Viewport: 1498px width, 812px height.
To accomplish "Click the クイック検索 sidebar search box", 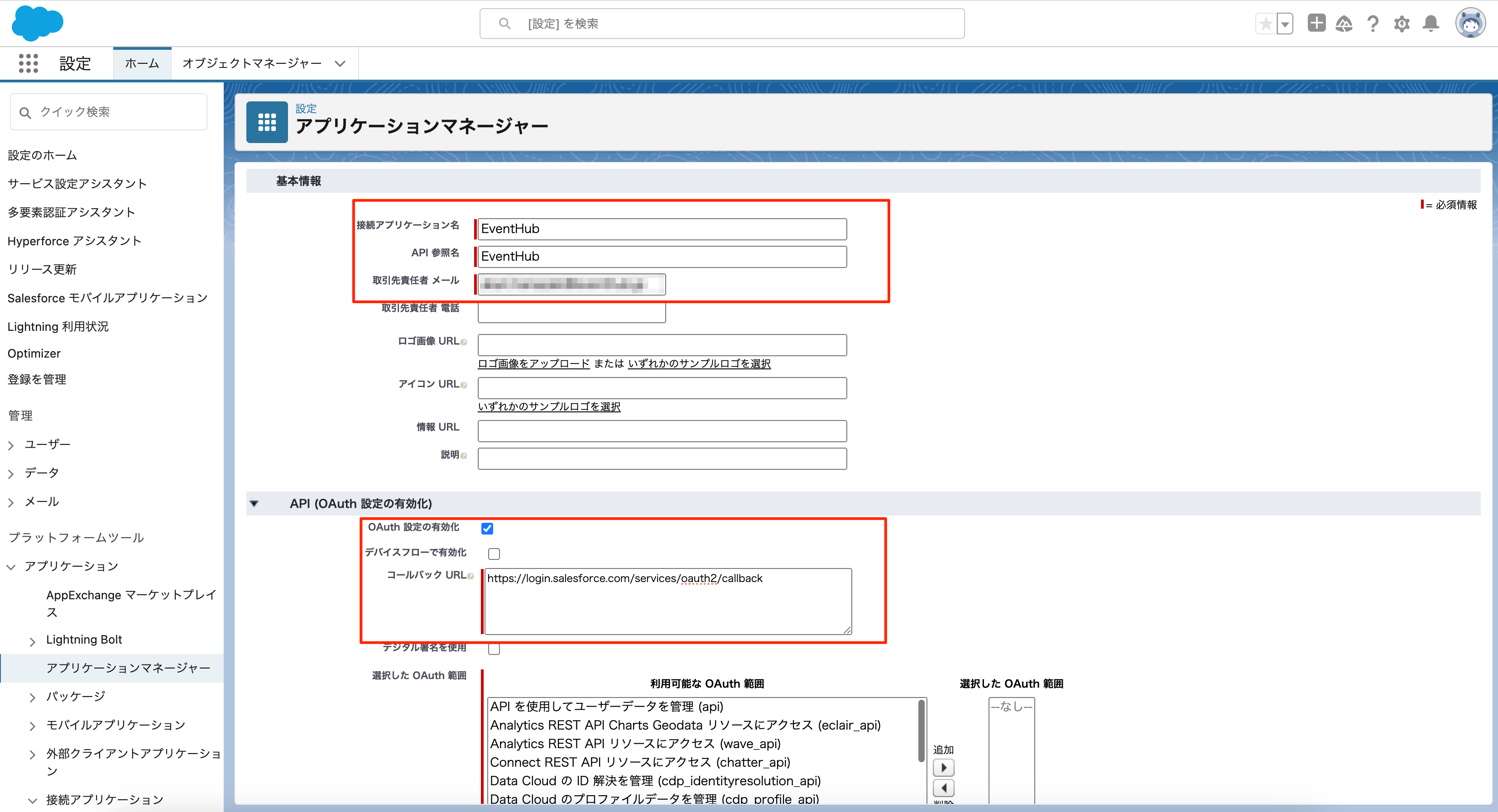I will click(109, 112).
